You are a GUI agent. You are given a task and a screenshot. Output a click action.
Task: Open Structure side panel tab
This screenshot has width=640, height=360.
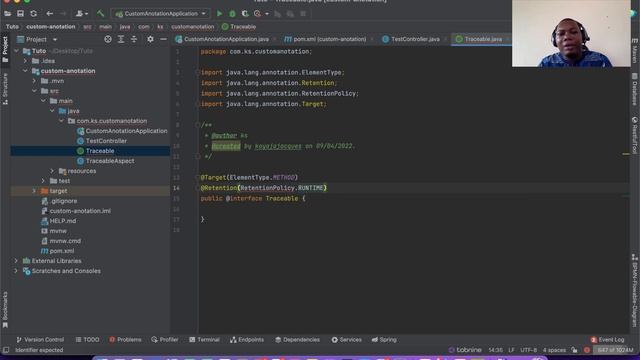tap(5, 89)
